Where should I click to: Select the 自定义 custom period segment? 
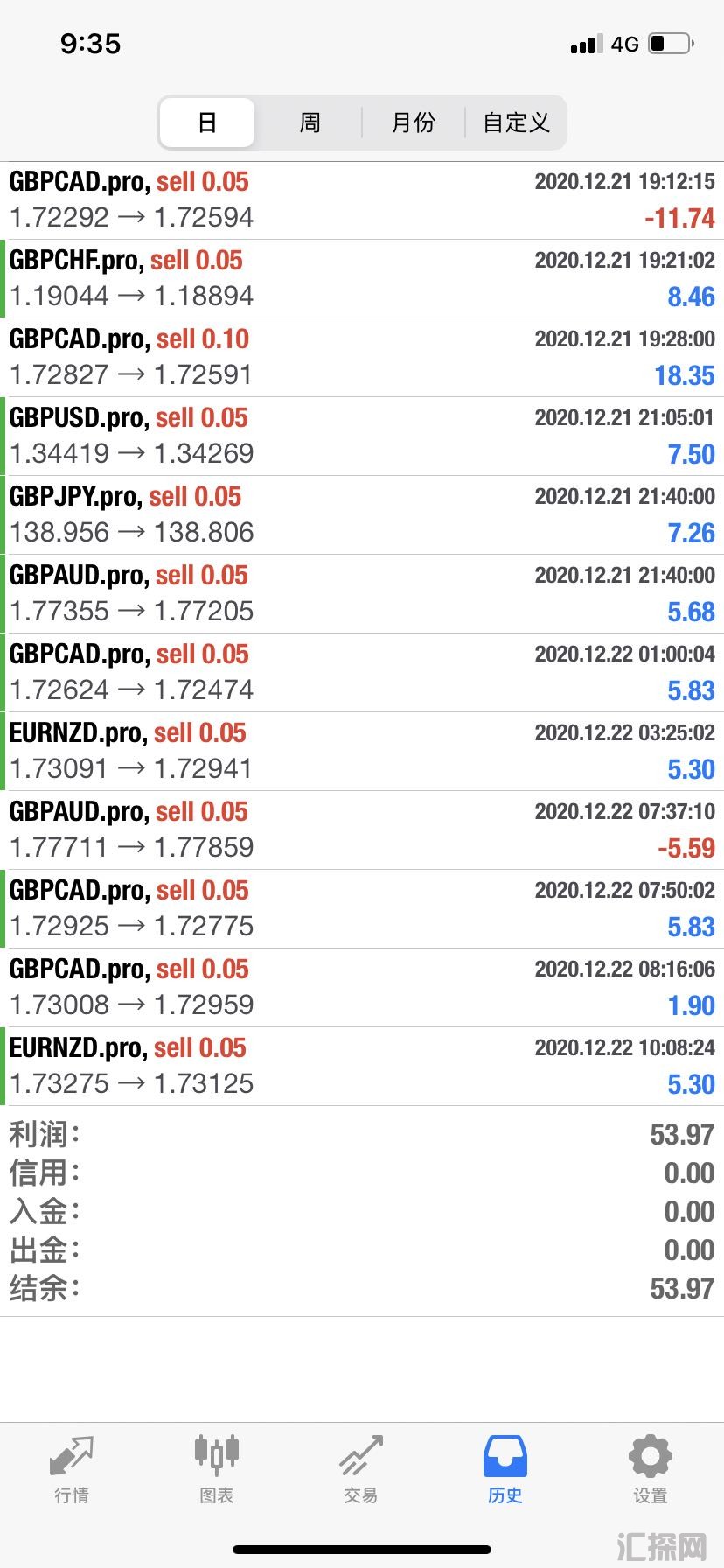[x=516, y=122]
